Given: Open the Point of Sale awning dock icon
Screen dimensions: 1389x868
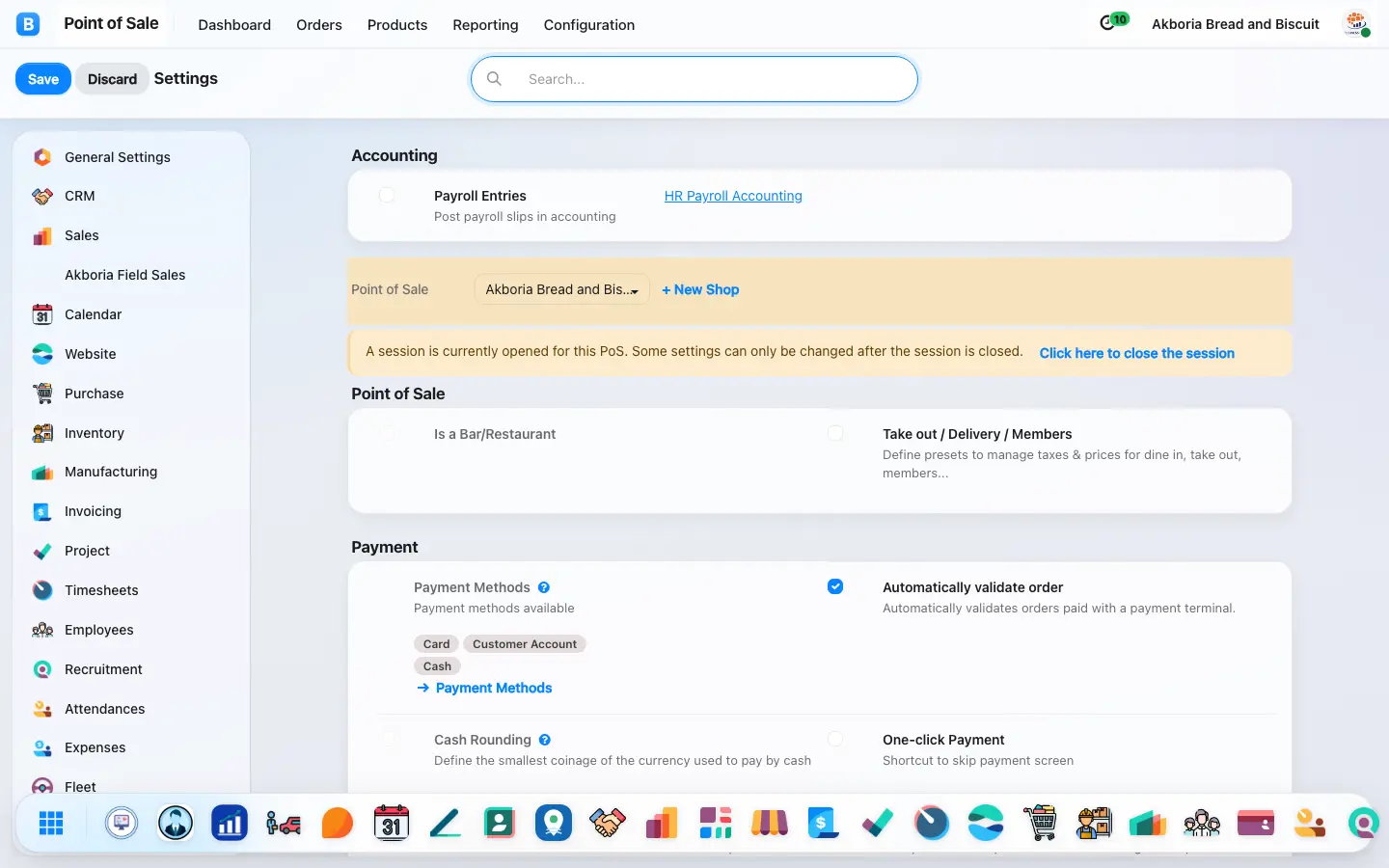Looking at the screenshot, I should coord(770,823).
